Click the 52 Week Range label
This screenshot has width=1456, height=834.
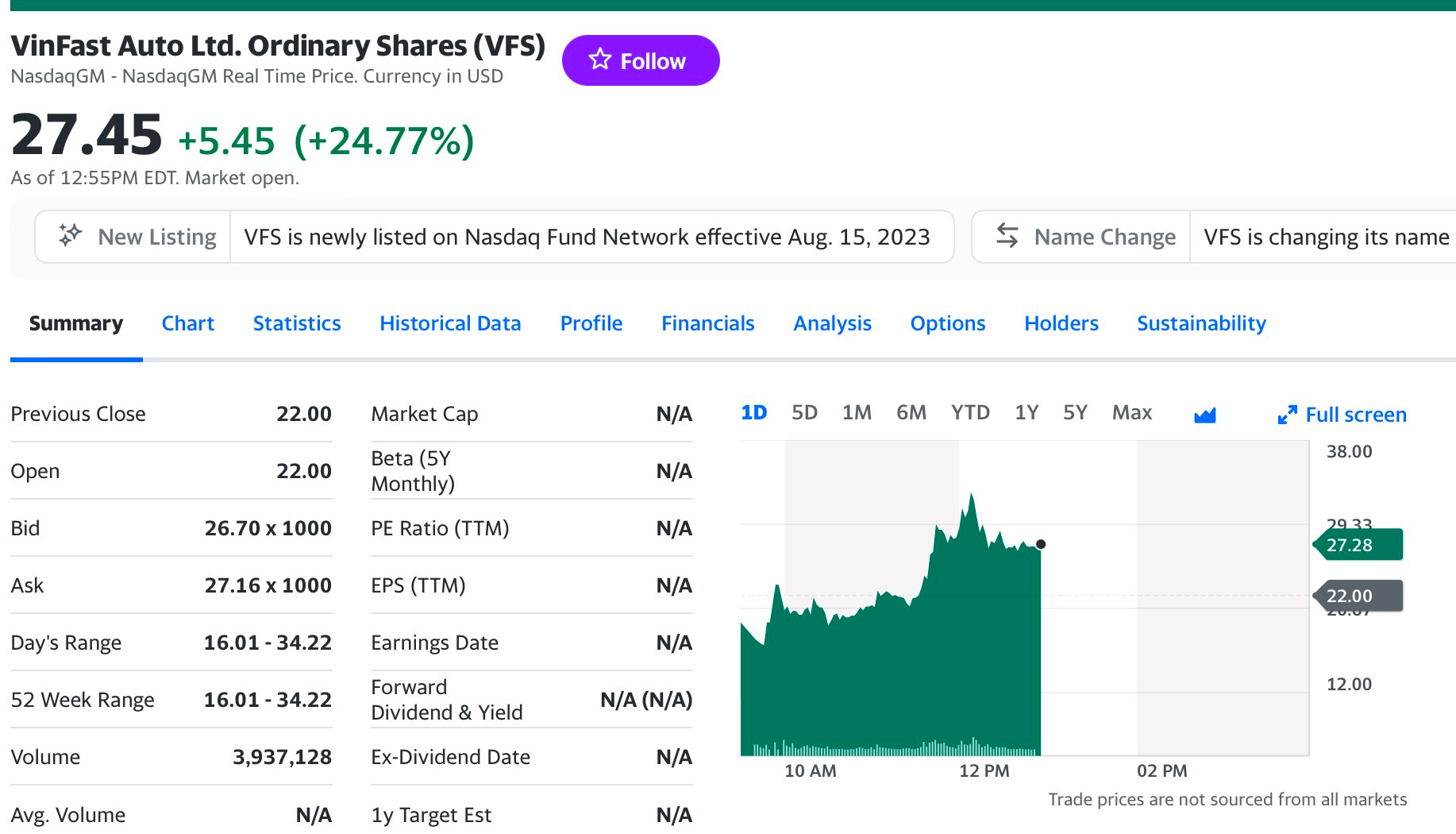pos(83,700)
